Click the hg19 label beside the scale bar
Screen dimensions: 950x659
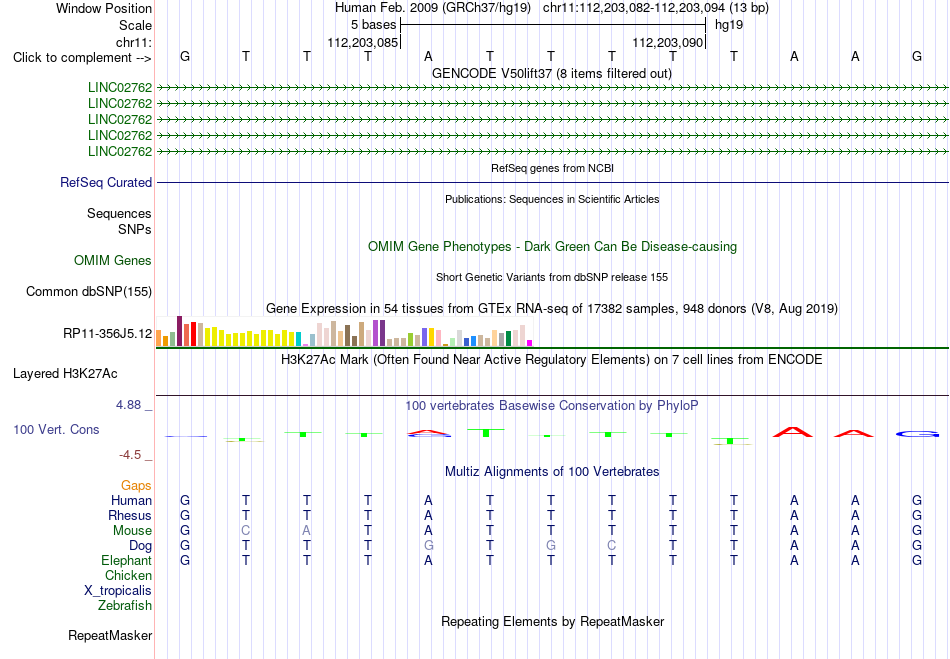(729, 25)
